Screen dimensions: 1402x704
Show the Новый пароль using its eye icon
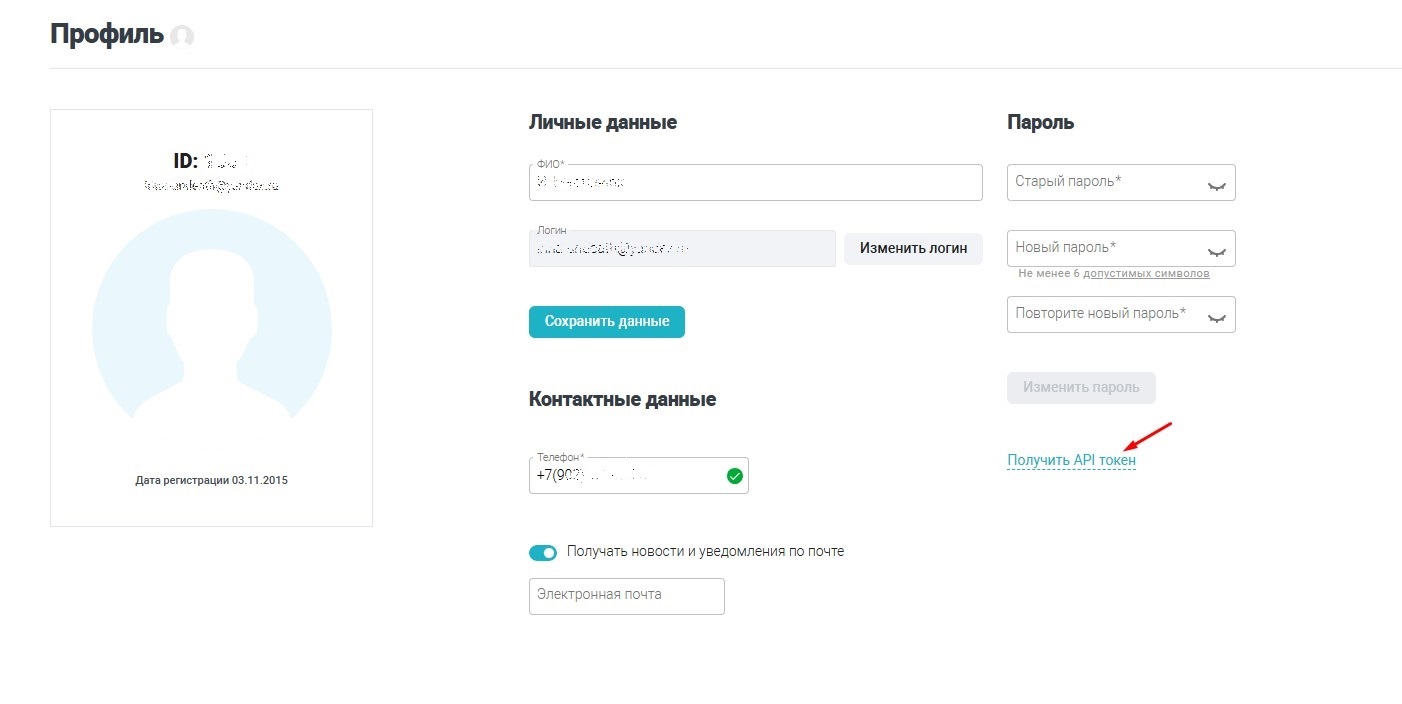1216,252
